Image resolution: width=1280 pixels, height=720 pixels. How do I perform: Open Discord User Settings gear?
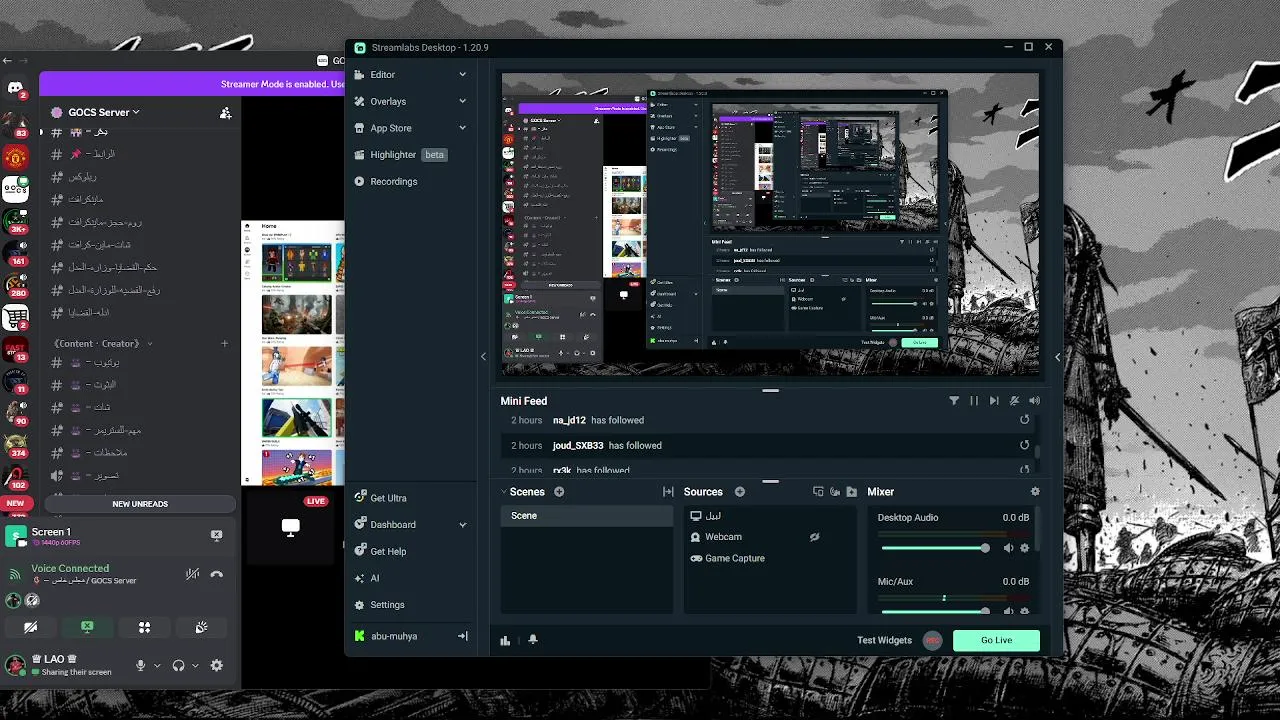click(x=217, y=665)
